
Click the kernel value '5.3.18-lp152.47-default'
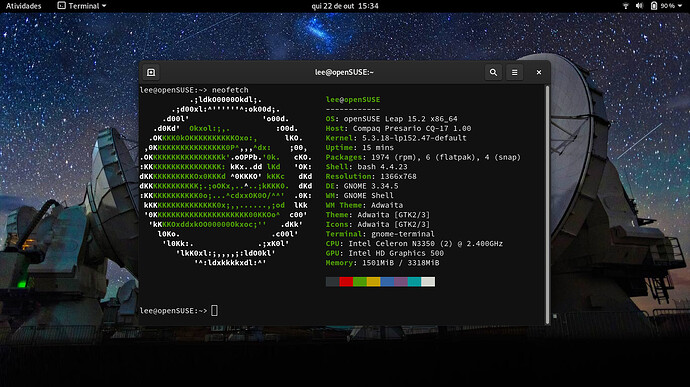pyautogui.click(x=414, y=138)
